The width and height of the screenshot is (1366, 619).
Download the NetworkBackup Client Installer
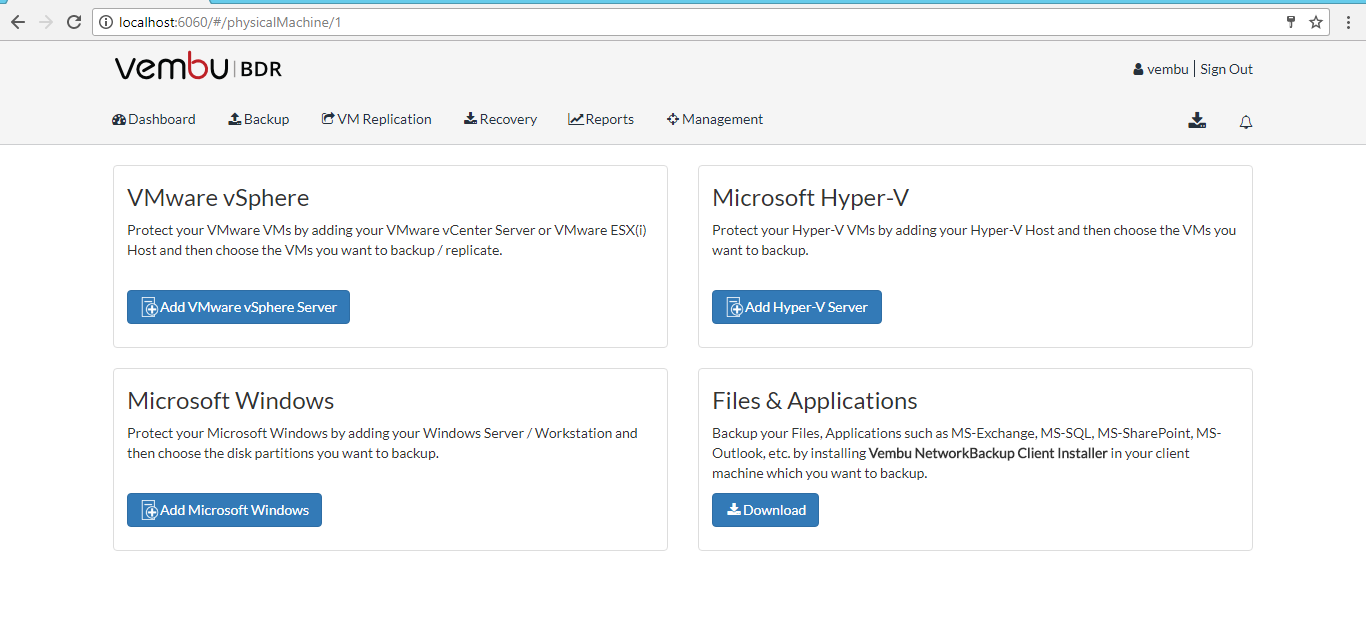point(765,510)
